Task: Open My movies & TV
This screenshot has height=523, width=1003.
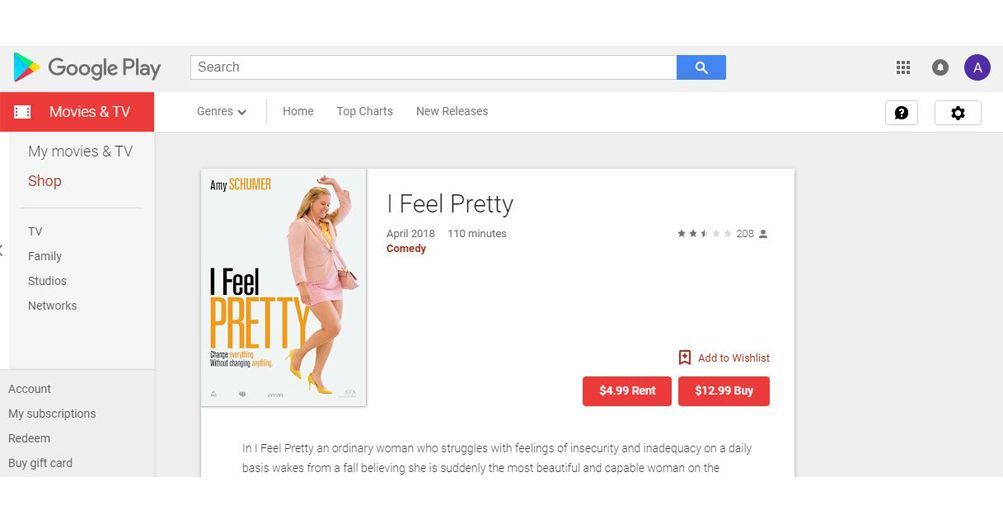Action: click(x=80, y=152)
